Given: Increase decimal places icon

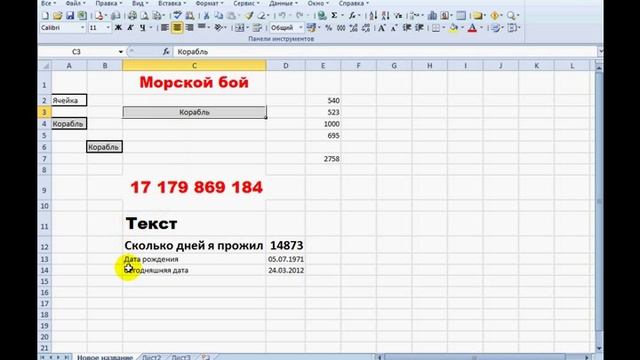Looking at the screenshot, I should pyautogui.click(x=353, y=28).
